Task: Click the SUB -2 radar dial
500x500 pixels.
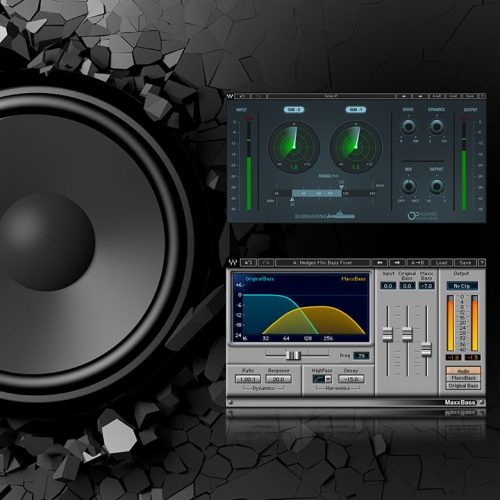Action: (294, 147)
